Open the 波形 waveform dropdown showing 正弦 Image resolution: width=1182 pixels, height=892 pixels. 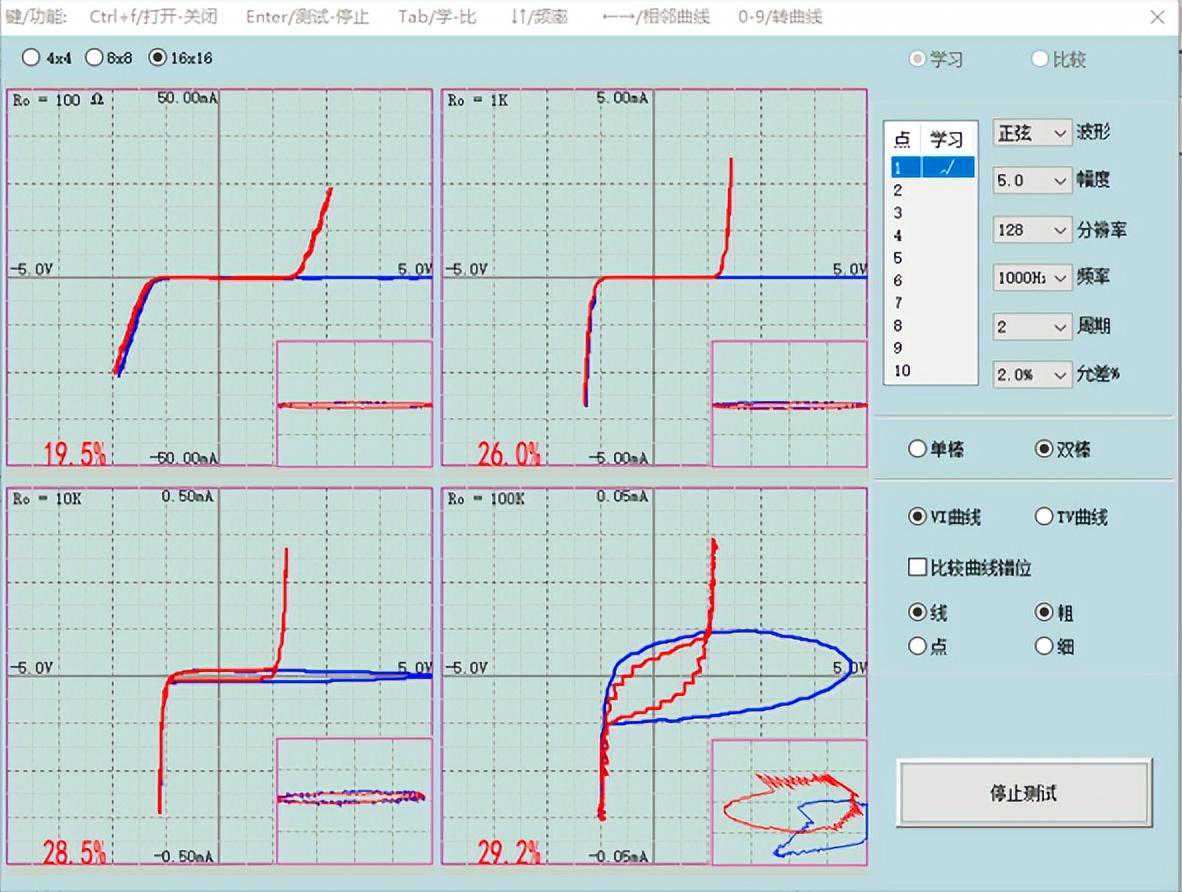1031,132
